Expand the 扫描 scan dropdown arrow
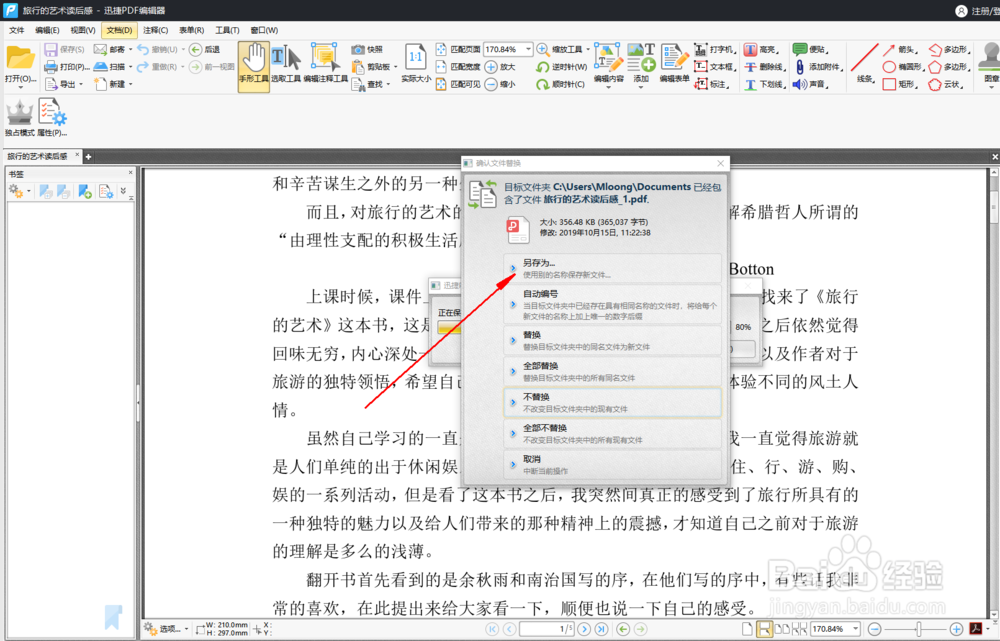 pyautogui.click(x=131, y=67)
